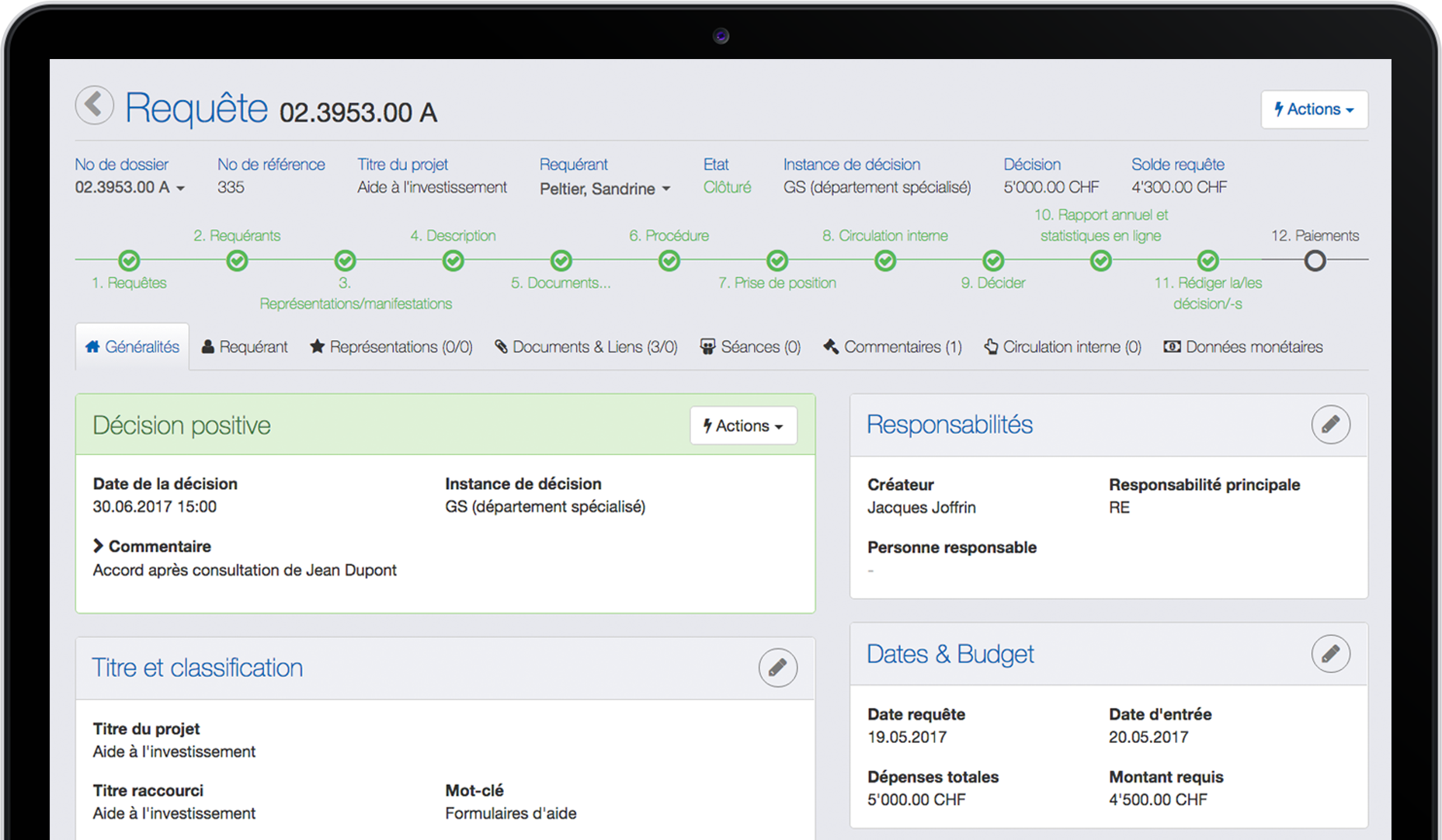Click step label 12. Paiements
This screenshot has height=840, width=1442.
point(1315,235)
